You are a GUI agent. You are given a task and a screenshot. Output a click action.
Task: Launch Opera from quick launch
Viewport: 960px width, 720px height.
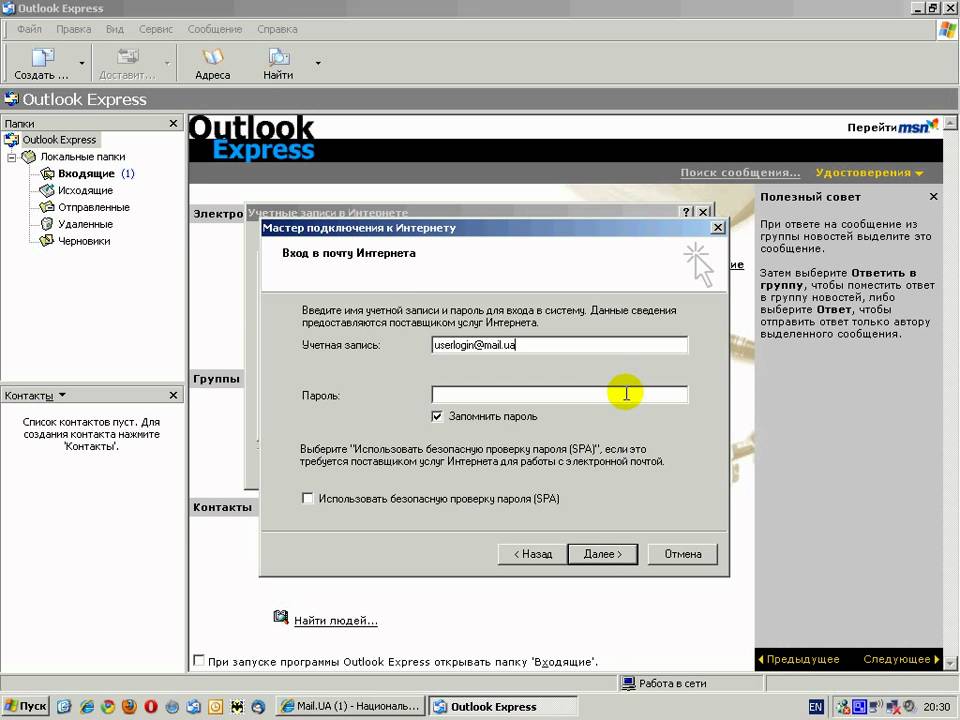tap(151, 707)
